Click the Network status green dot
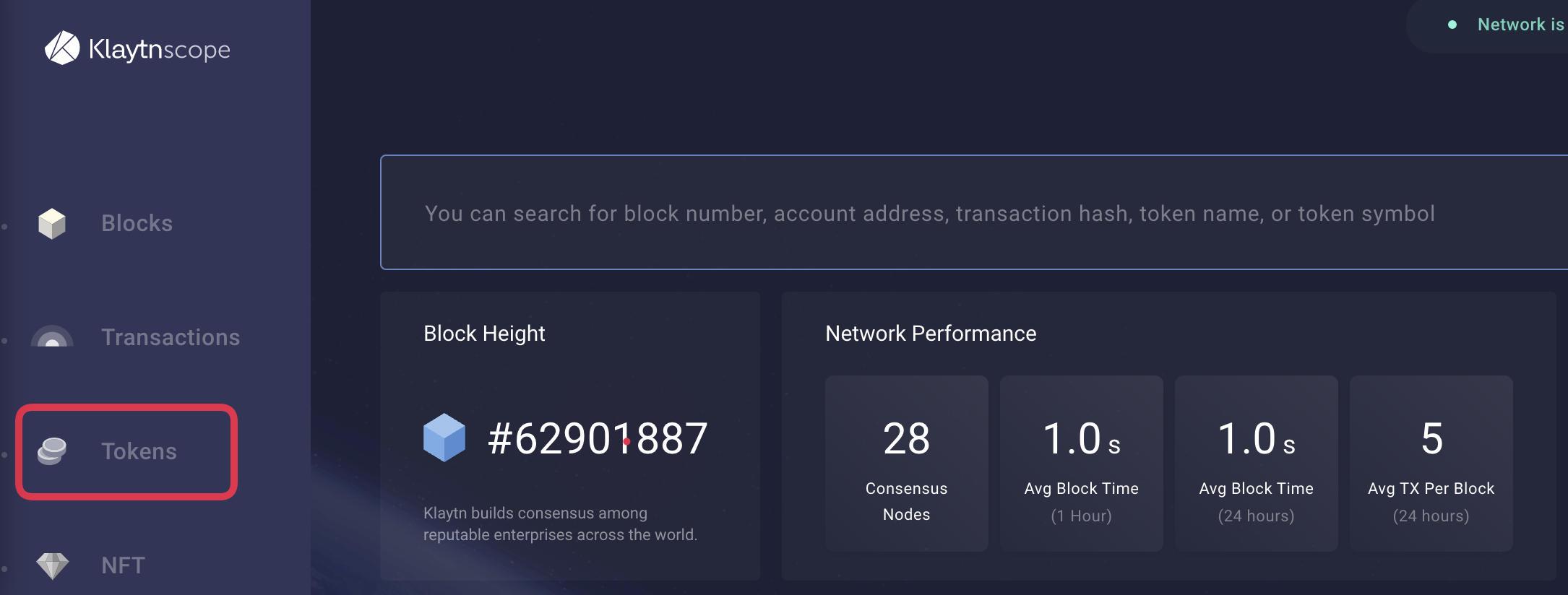1568x595 pixels. pyautogui.click(x=1452, y=25)
